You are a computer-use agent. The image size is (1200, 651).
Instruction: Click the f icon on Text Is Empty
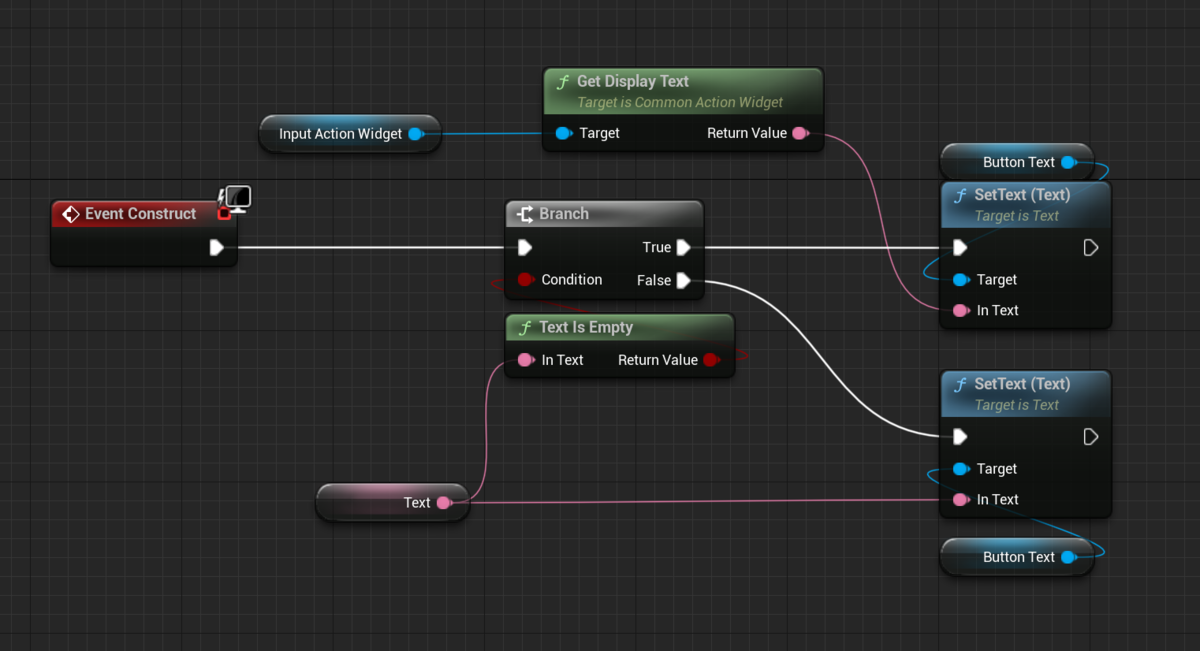pyautogui.click(x=523, y=327)
